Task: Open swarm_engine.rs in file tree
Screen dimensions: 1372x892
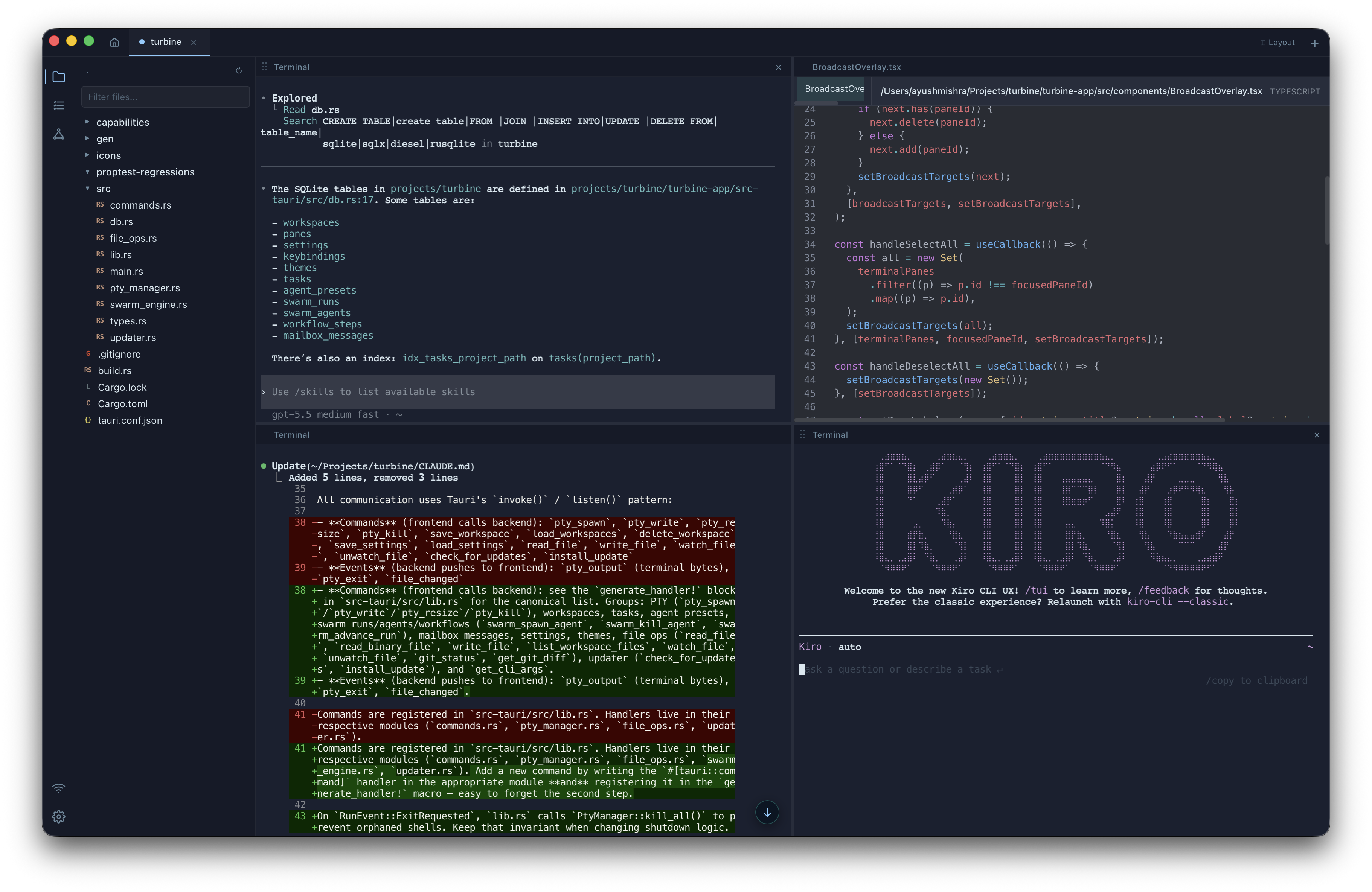Action: tap(148, 304)
